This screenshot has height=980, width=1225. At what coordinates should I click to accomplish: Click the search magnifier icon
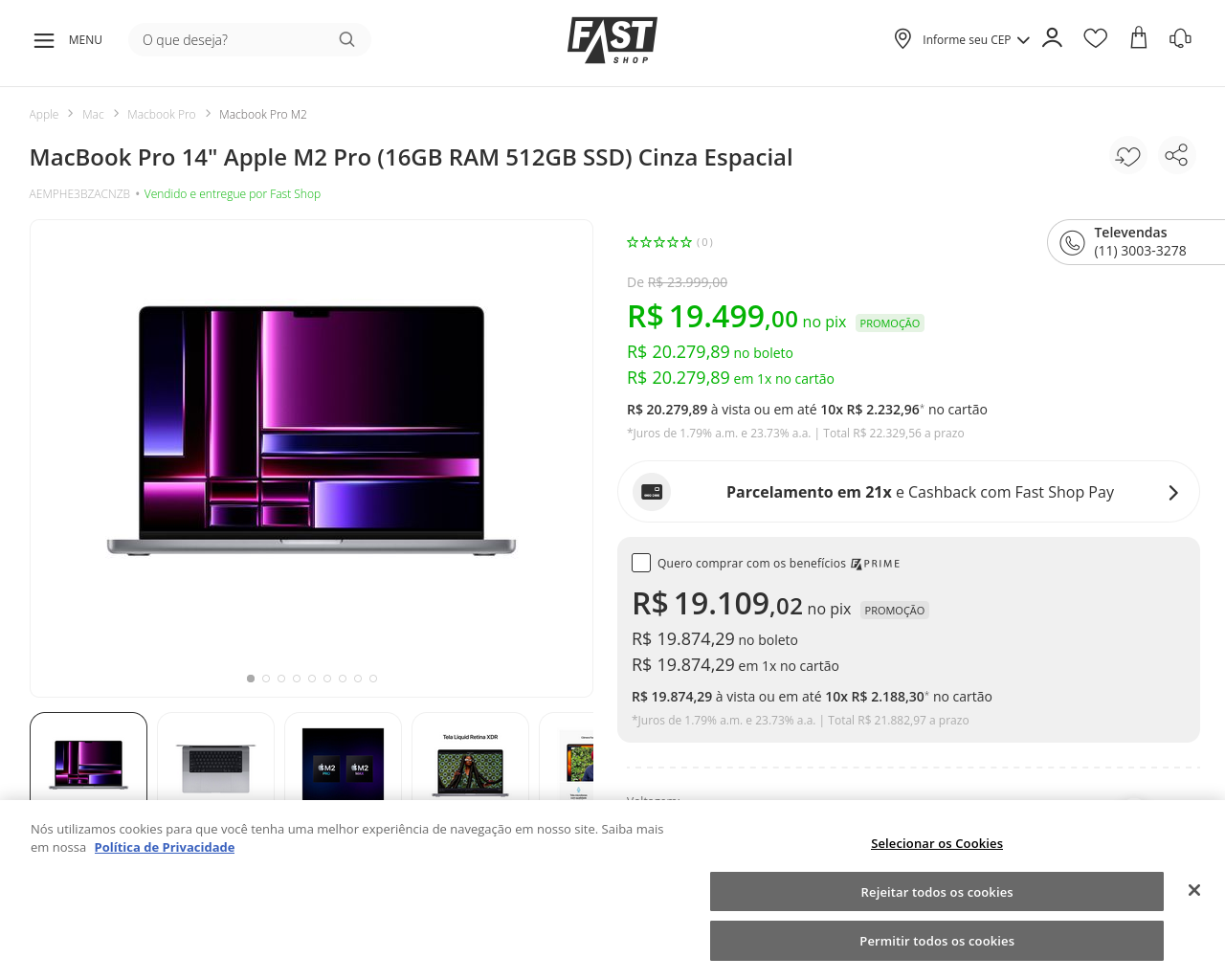click(x=346, y=39)
